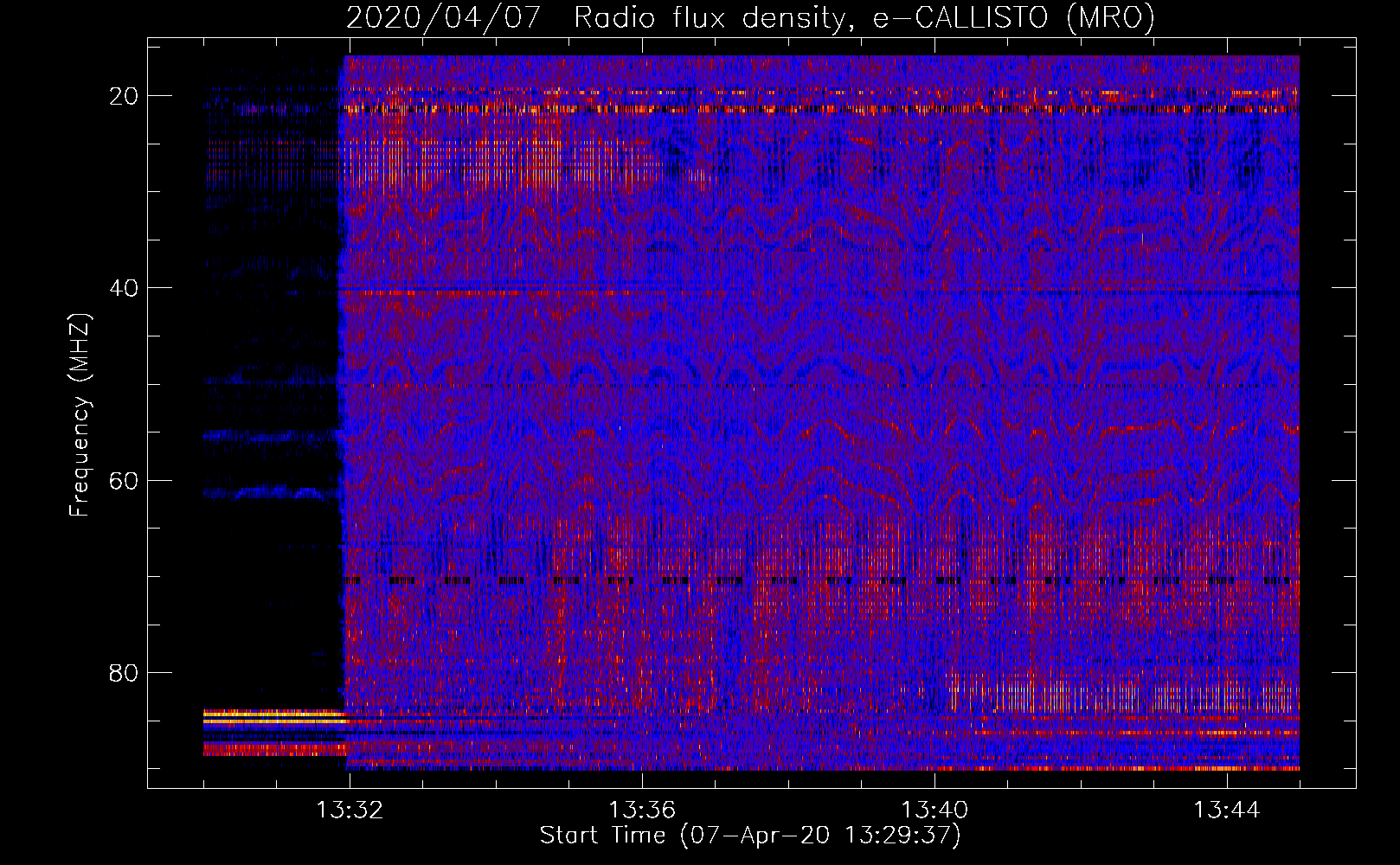Click the e-CALLISTO (MRO) title text

click(x=1014, y=17)
